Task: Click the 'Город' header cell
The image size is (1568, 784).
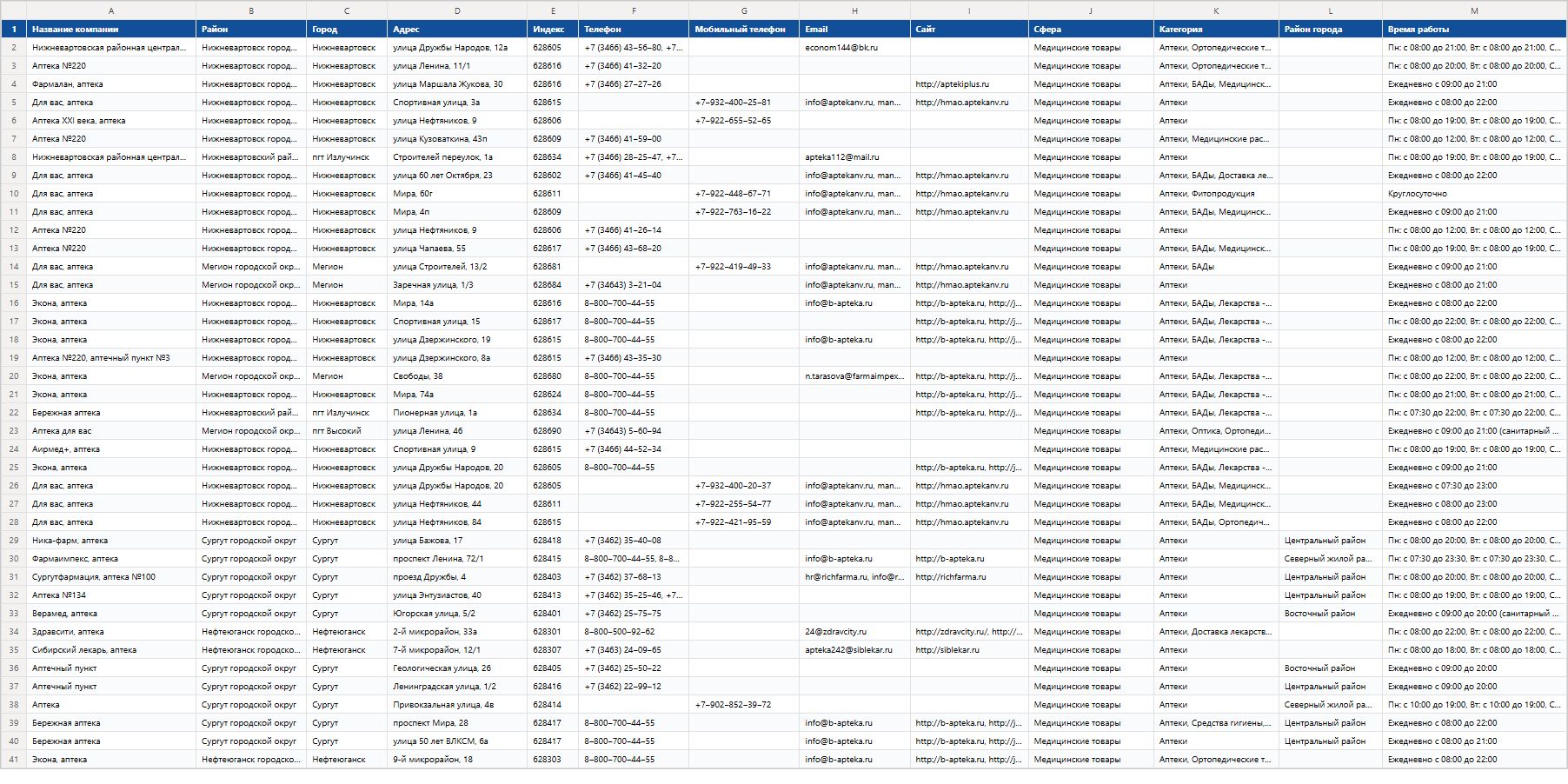Action: coord(347,29)
